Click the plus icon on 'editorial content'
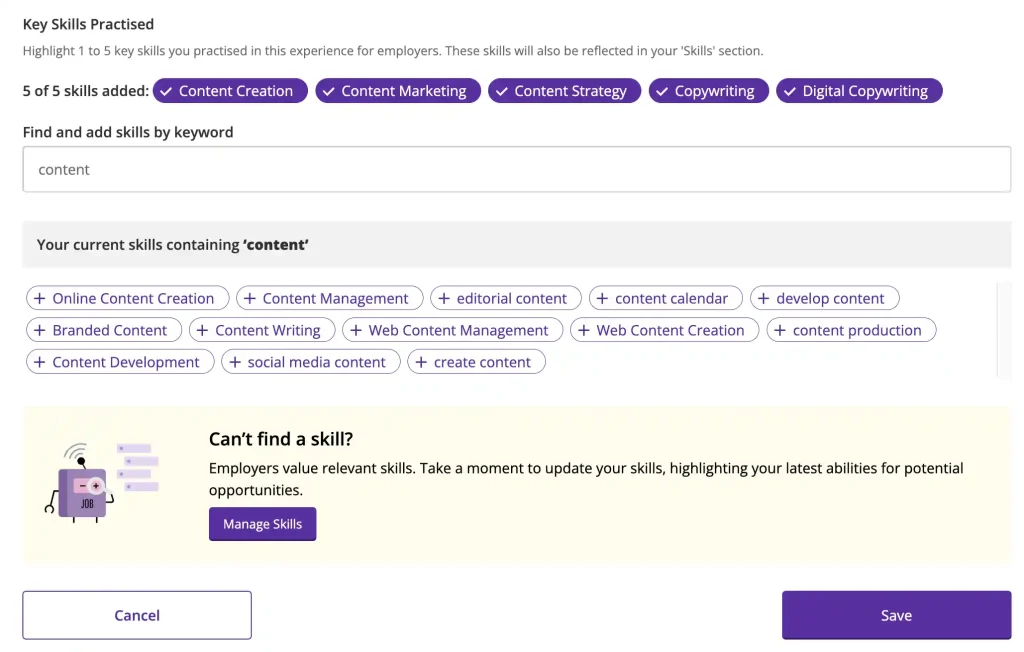 (x=443, y=297)
